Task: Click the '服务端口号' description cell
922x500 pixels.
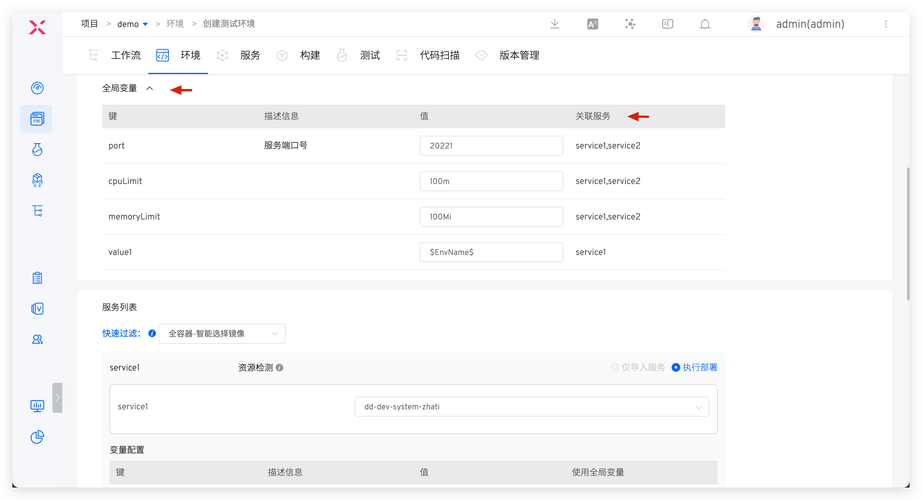Action: tap(286, 145)
